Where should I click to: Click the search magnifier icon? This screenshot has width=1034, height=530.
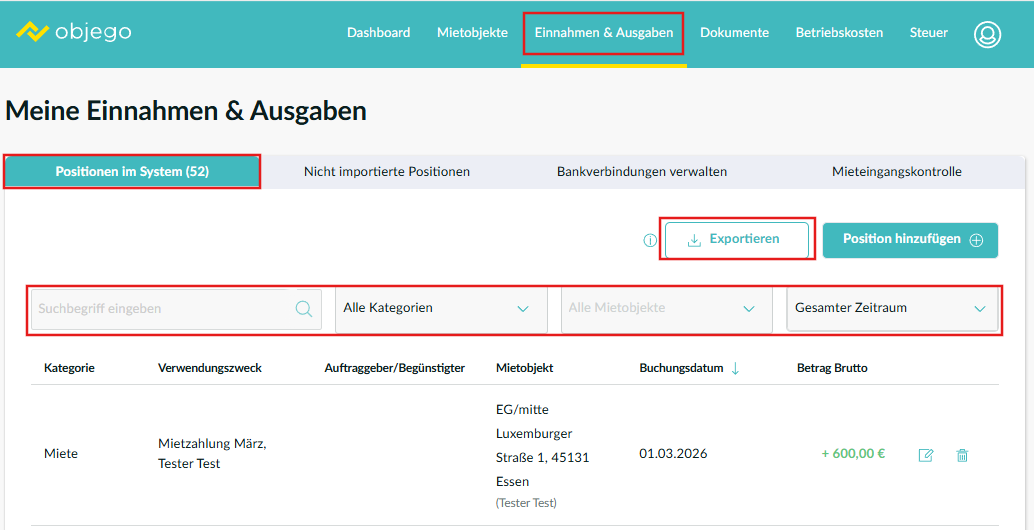pos(304,309)
